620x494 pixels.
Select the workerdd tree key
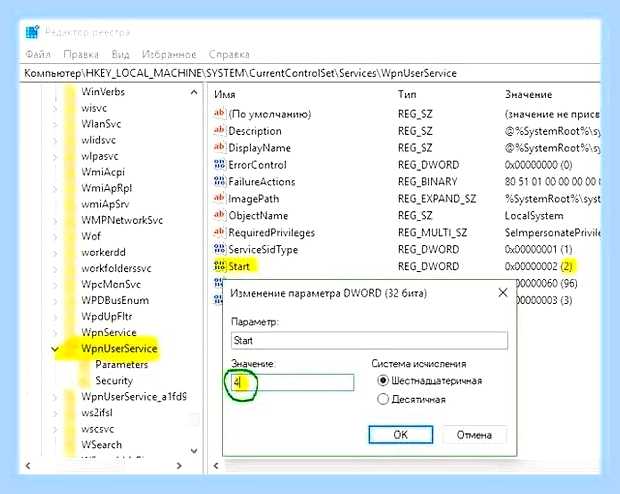point(103,252)
